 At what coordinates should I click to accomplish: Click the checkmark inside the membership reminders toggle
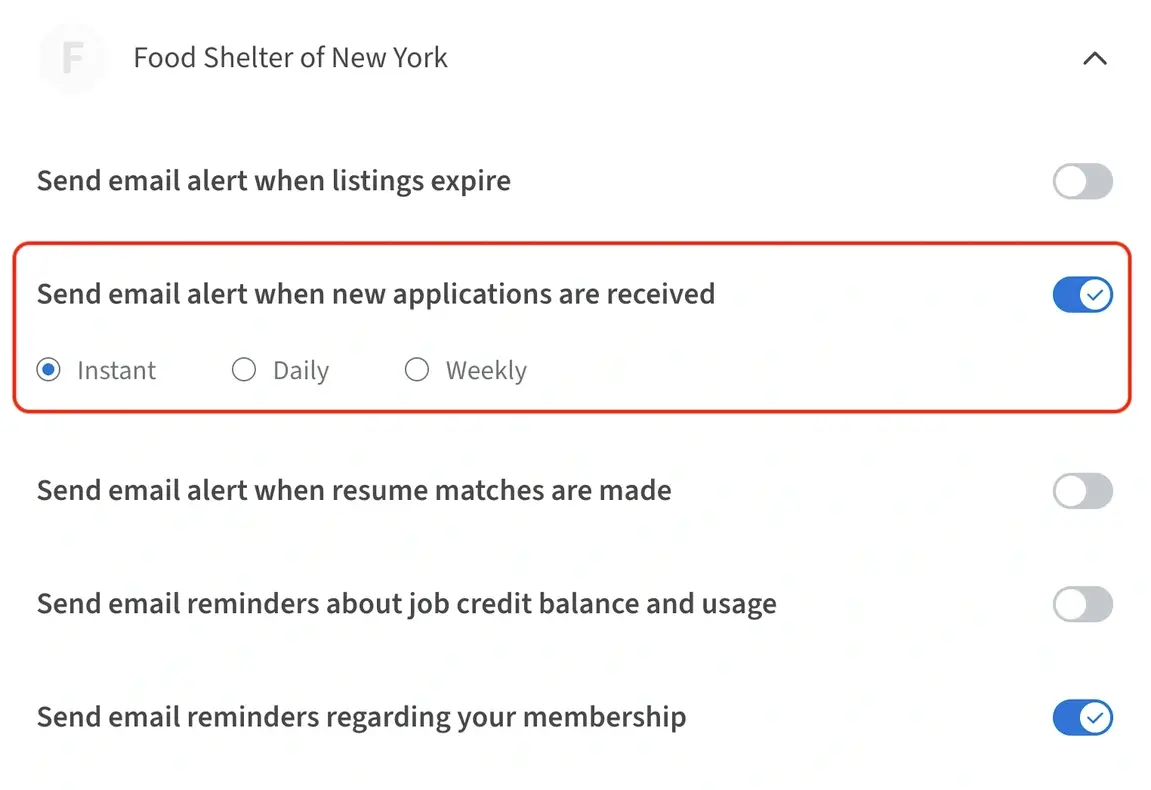click(1097, 717)
